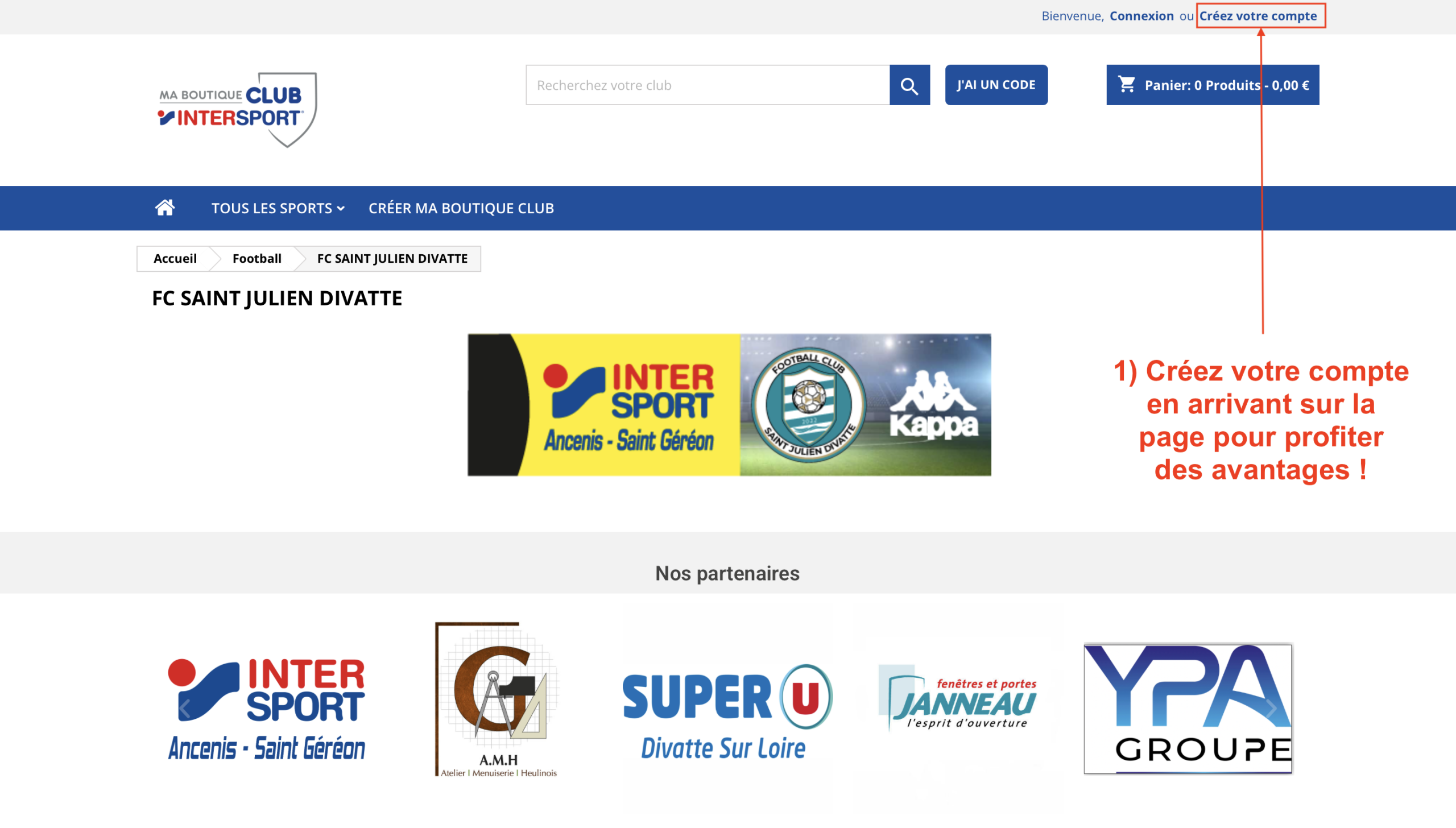Open Créer ma boutique club menu item

(461, 208)
